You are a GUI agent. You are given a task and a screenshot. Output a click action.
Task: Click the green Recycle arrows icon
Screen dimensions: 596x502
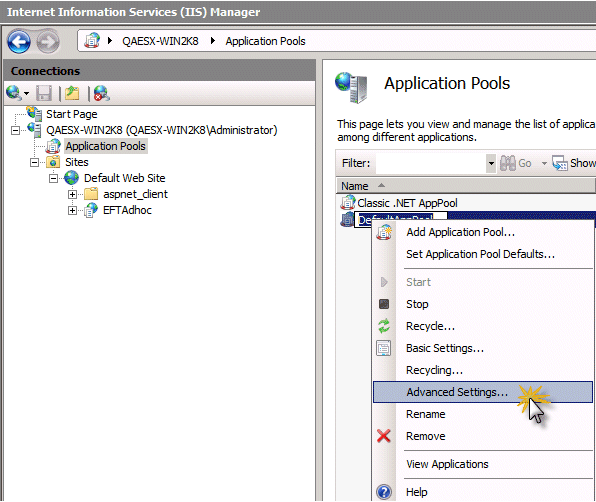point(384,326)
